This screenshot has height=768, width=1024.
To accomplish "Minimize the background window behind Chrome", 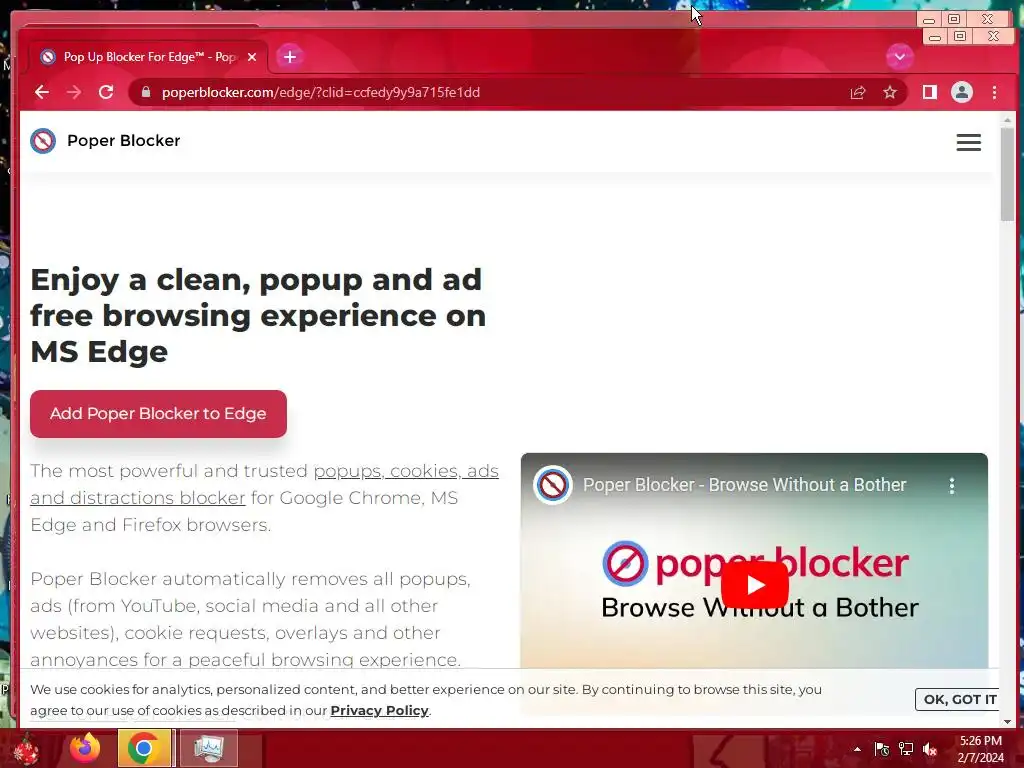I will click(x=929, y=20).
